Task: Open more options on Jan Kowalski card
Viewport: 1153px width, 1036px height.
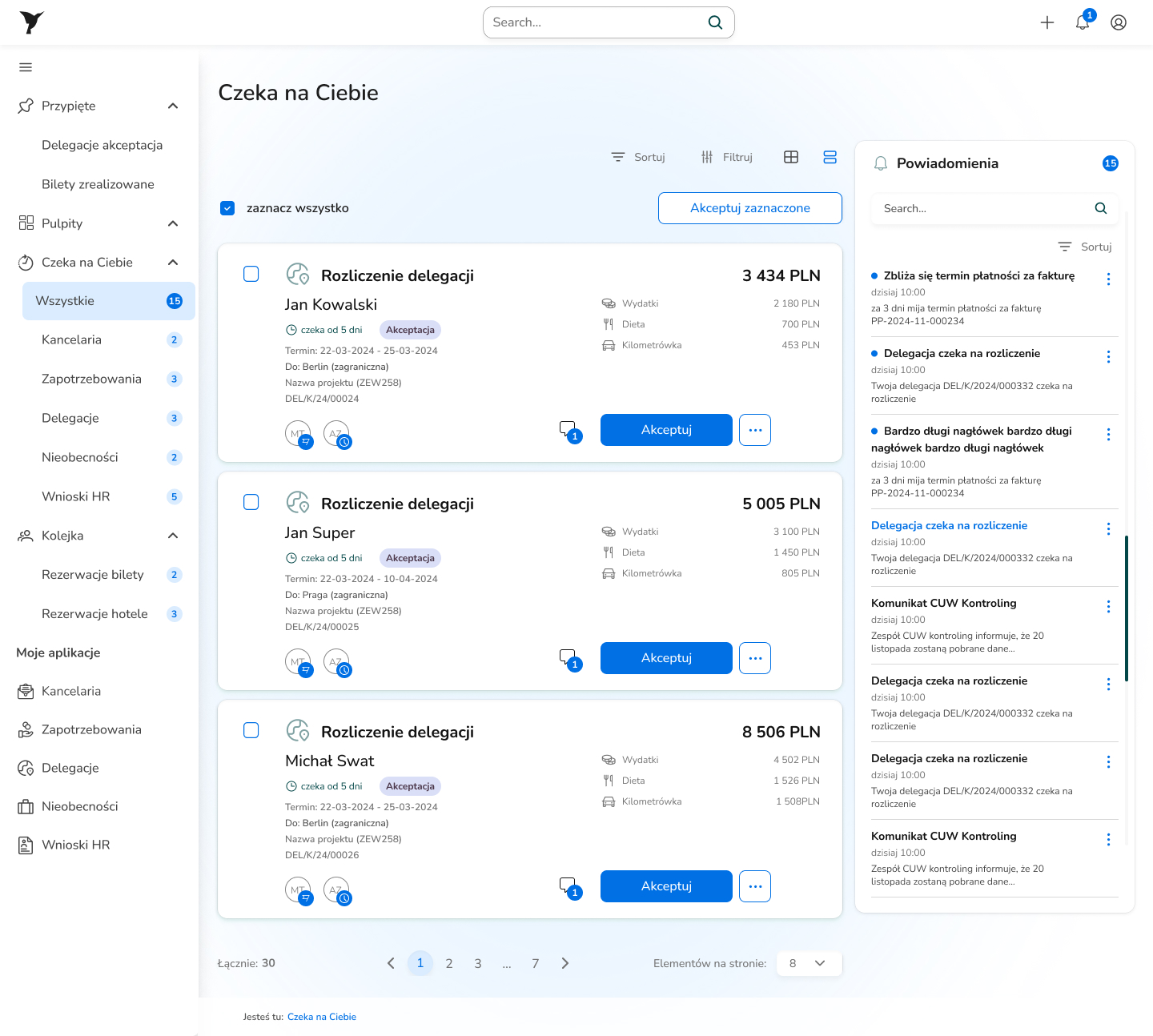Action: coord(755,430)
